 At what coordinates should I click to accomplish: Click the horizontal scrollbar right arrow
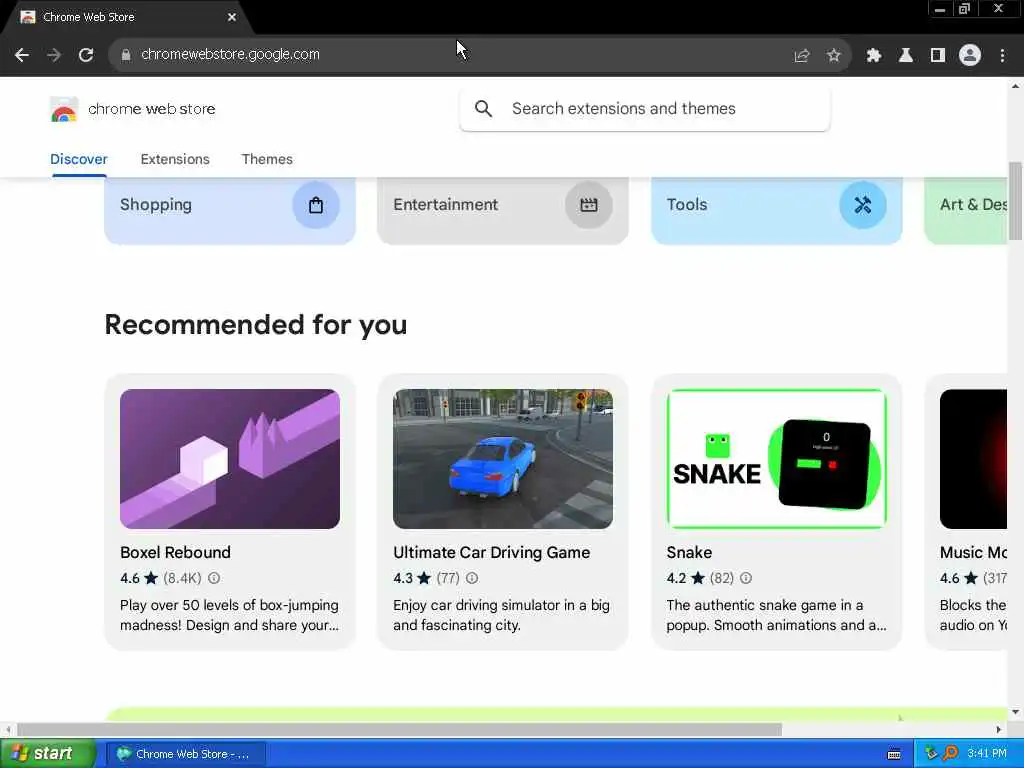pyautogui.click(x=999, y=729)
